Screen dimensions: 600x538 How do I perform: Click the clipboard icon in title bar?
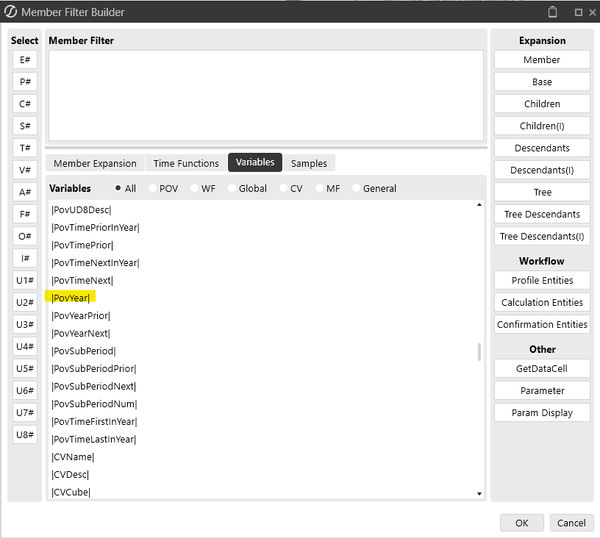coord(551,12)
